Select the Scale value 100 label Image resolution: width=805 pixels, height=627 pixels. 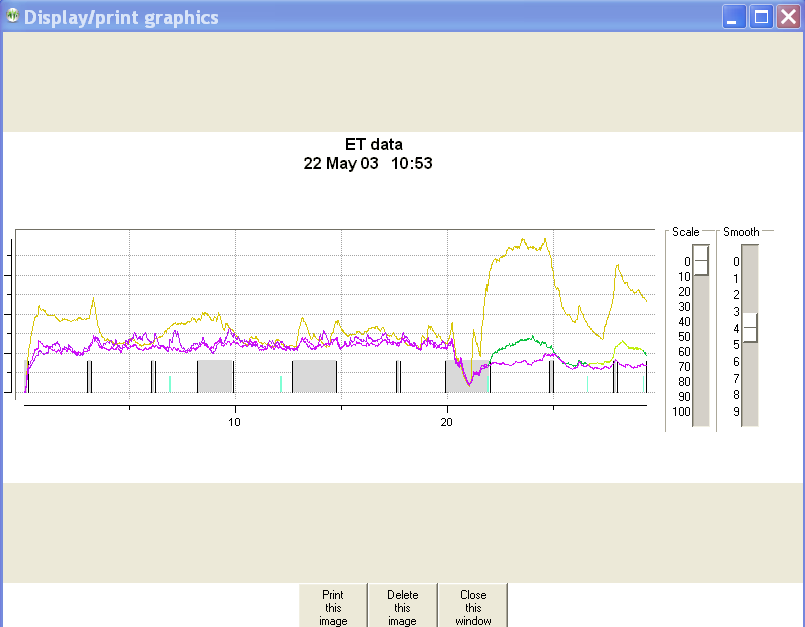coord(681,411)
